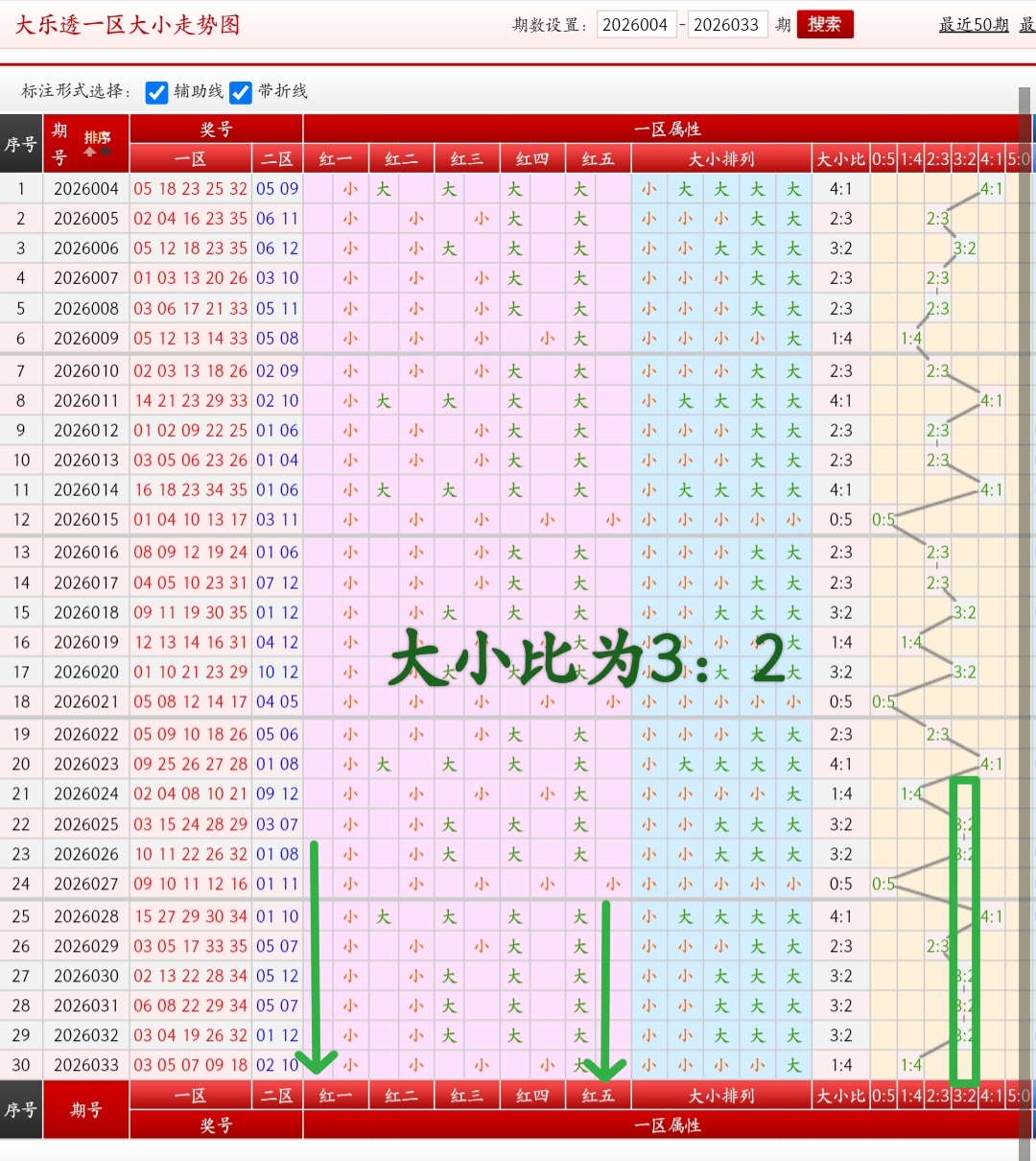This screenshot has width=1036, height=1161.
Task: Click numbers 03 05 07 09 18
Action: pos(190,1065)
